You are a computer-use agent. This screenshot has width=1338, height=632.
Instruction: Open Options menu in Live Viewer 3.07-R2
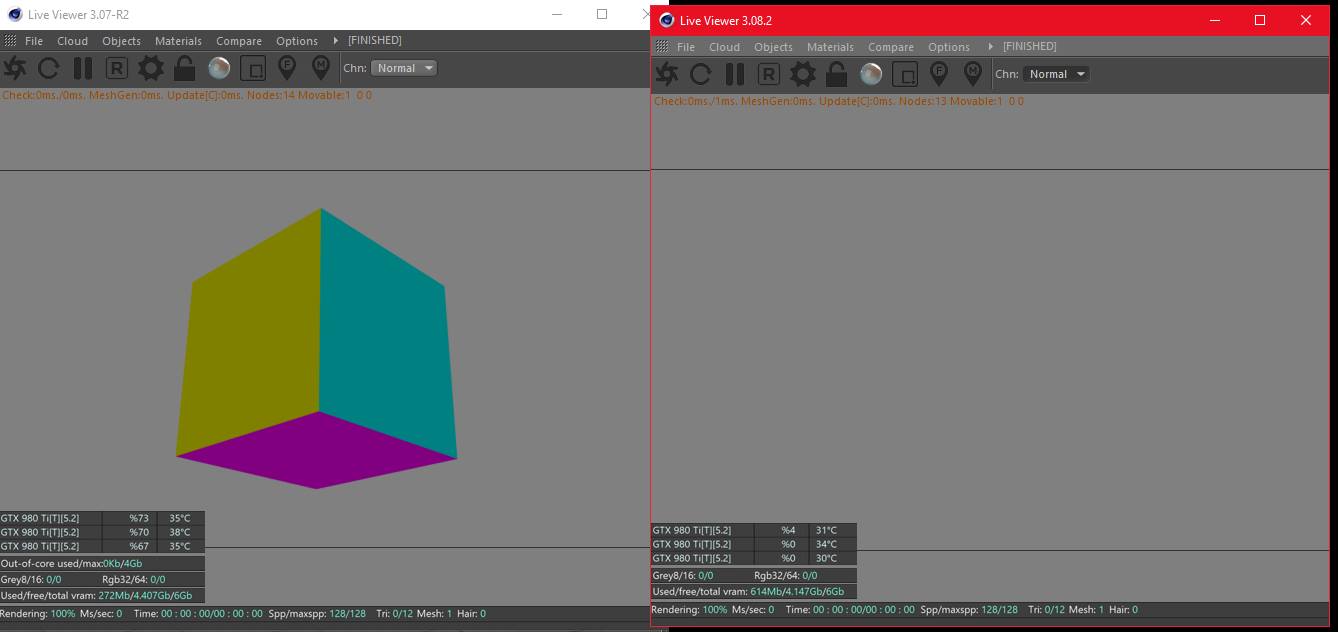[x=297, y=41]
